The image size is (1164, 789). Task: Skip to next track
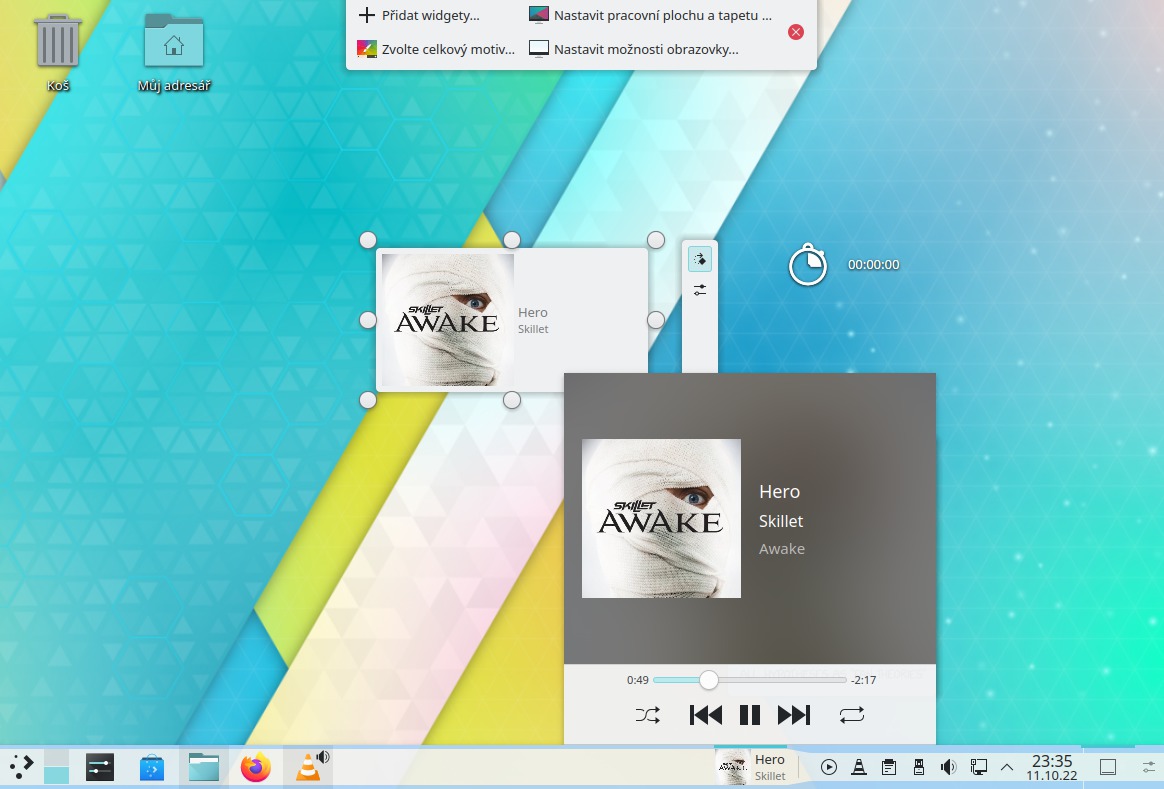click(x=794, y=715)
